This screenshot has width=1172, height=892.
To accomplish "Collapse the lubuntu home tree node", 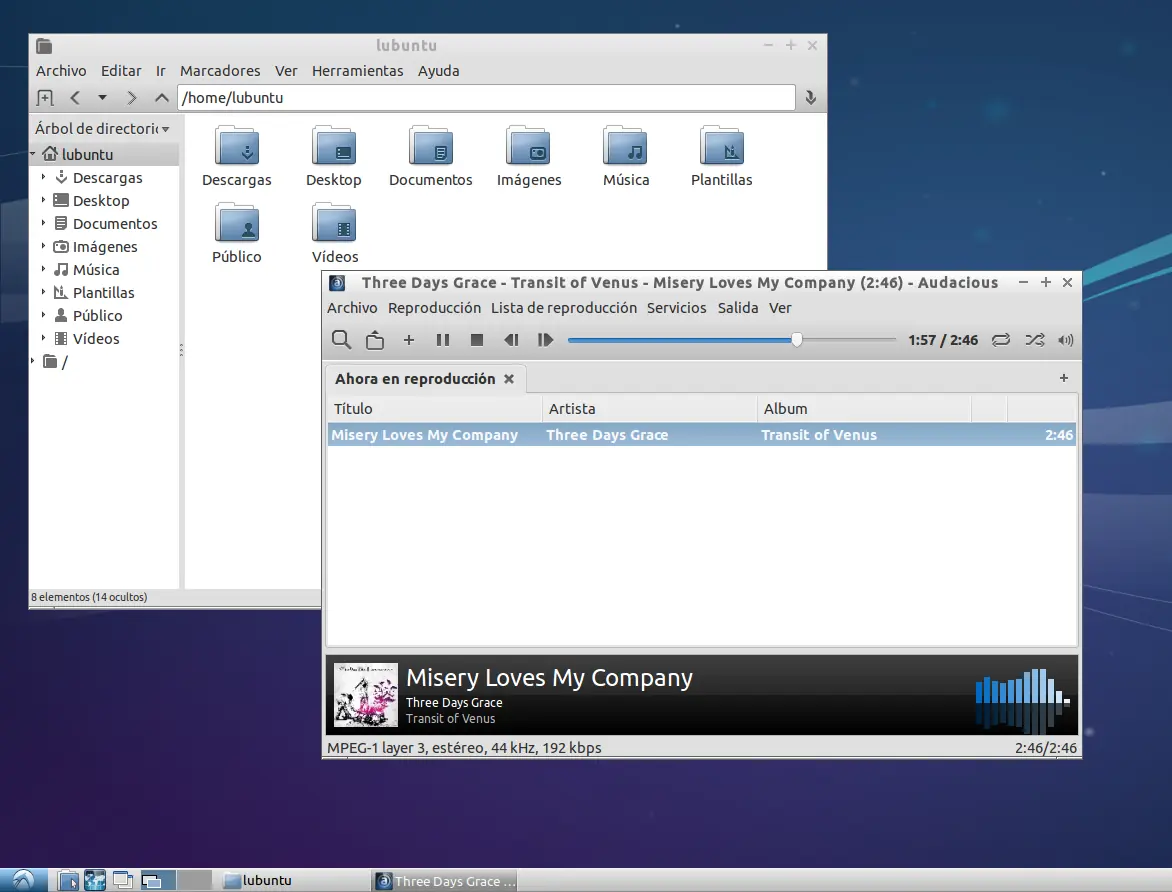I will click(x=33, y=154).
